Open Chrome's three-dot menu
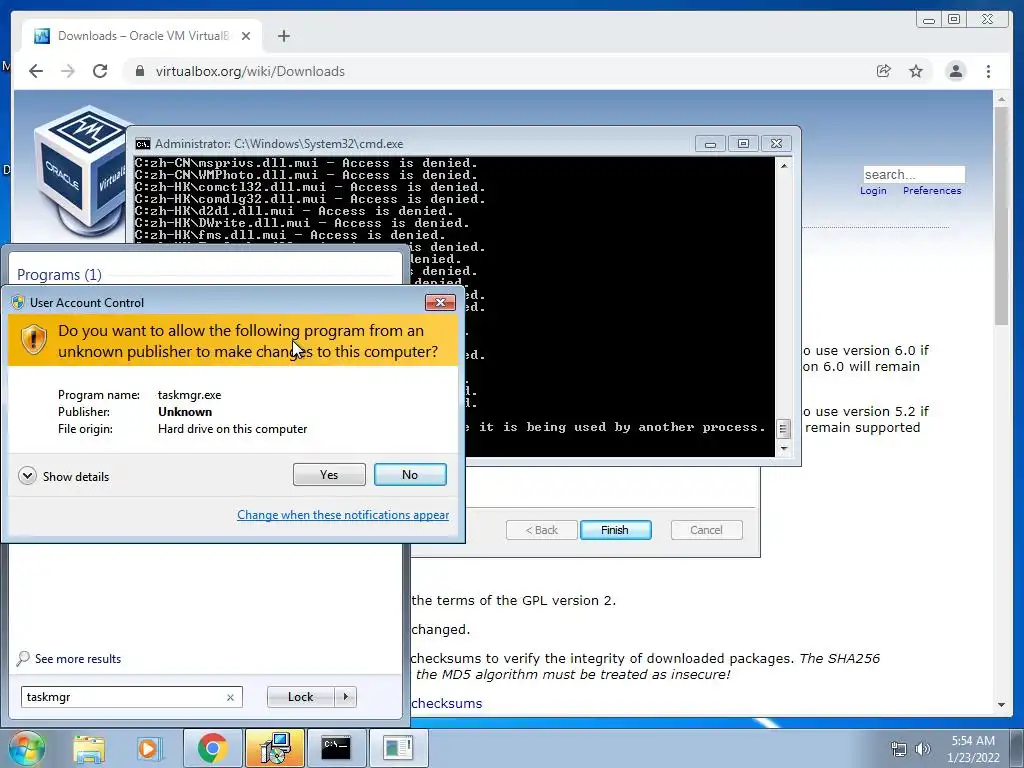Screen dimensions: 1024x768 [989, 71]
